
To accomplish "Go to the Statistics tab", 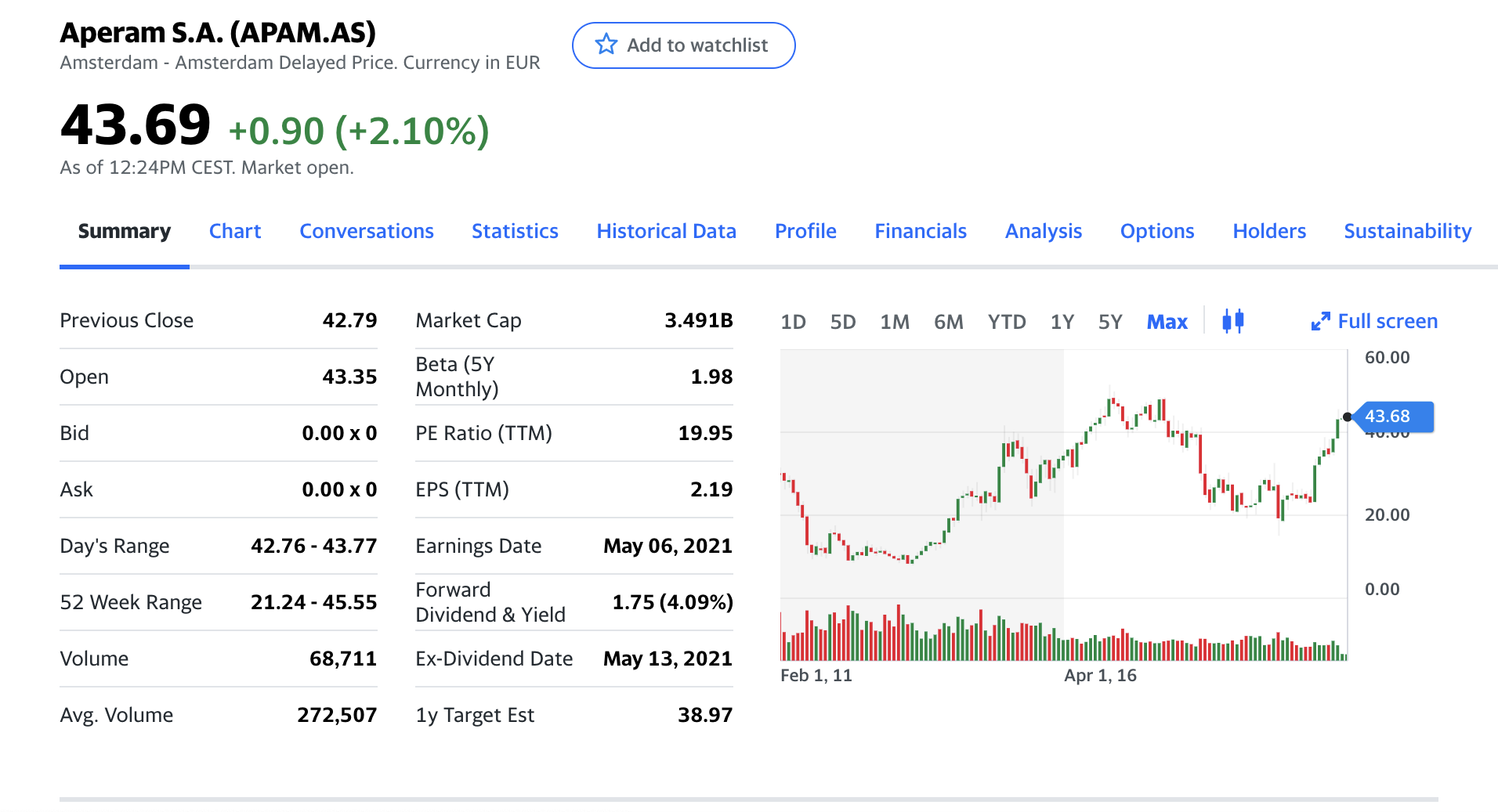I will pyautogui.click(x=515, y=231).
